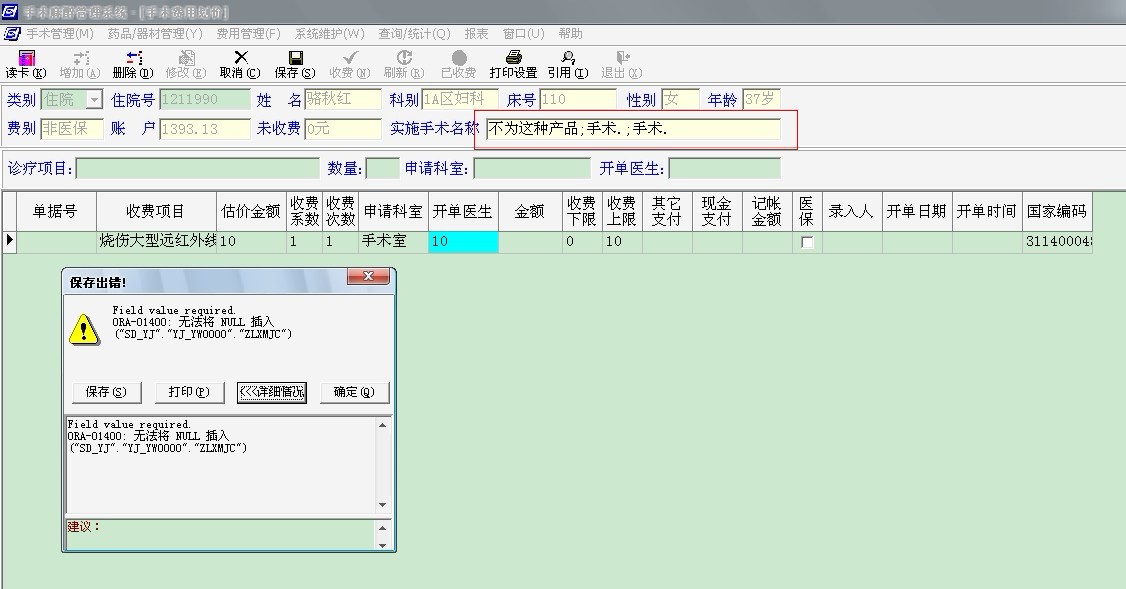Open the 查询/统计(Q) menu

tap(414, 34)
